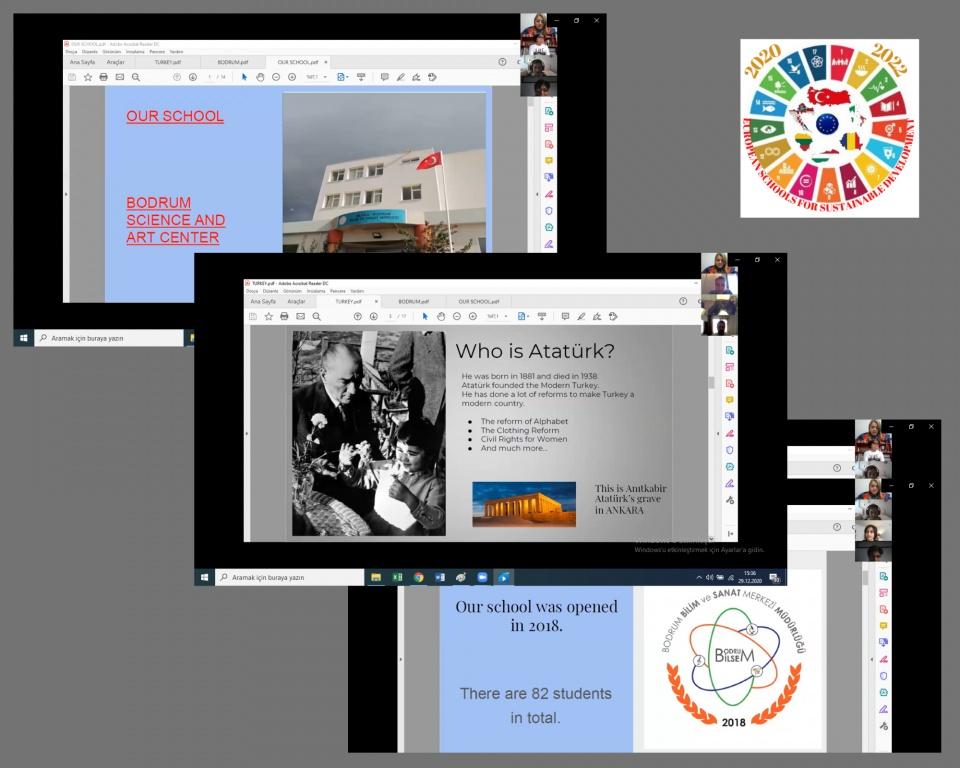Open Araçlar tab in the OUR SCHOOL.pdf window

point(116,62)
